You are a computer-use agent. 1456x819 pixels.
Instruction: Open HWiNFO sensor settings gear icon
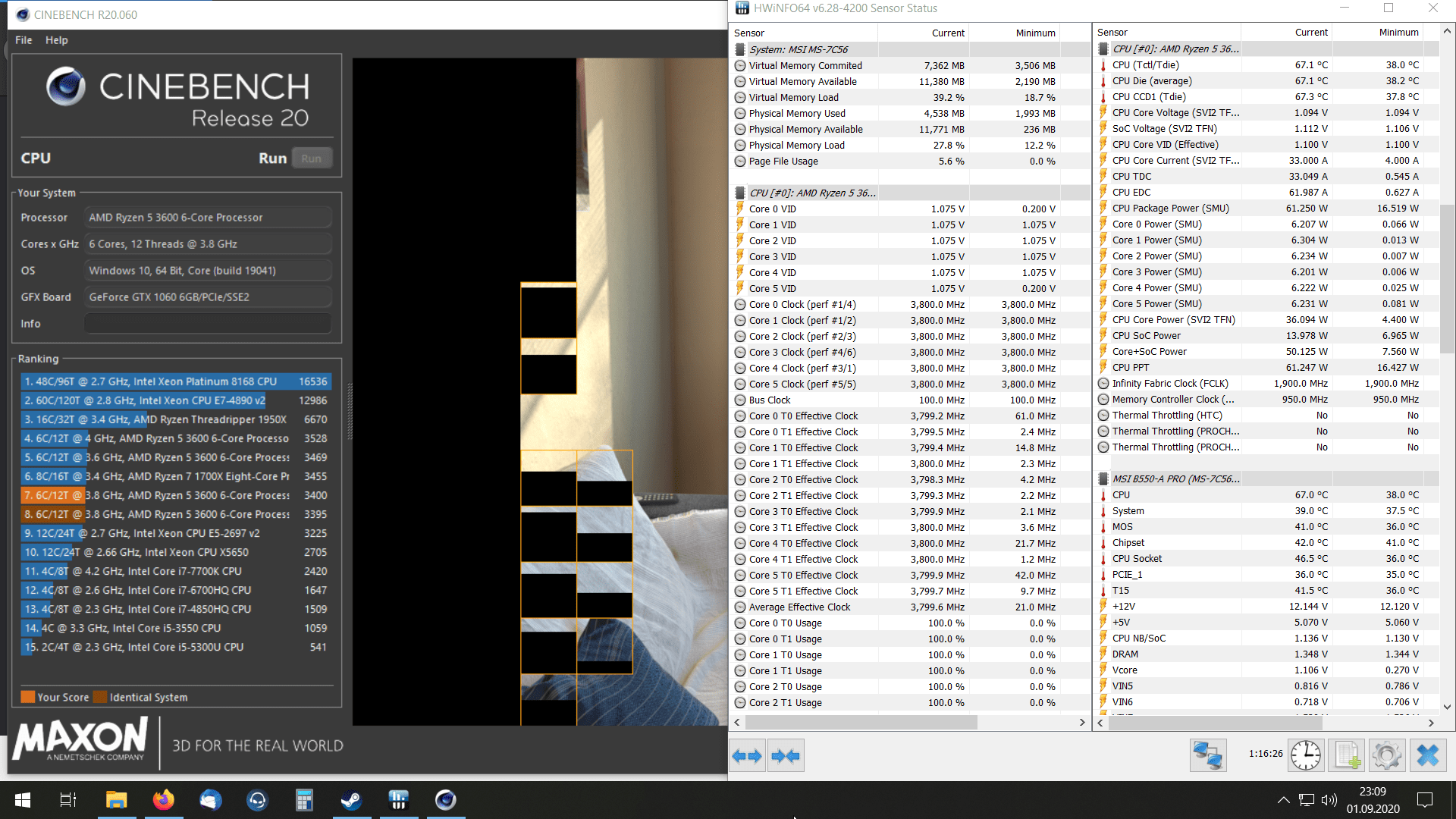[x=1387, y=755]
